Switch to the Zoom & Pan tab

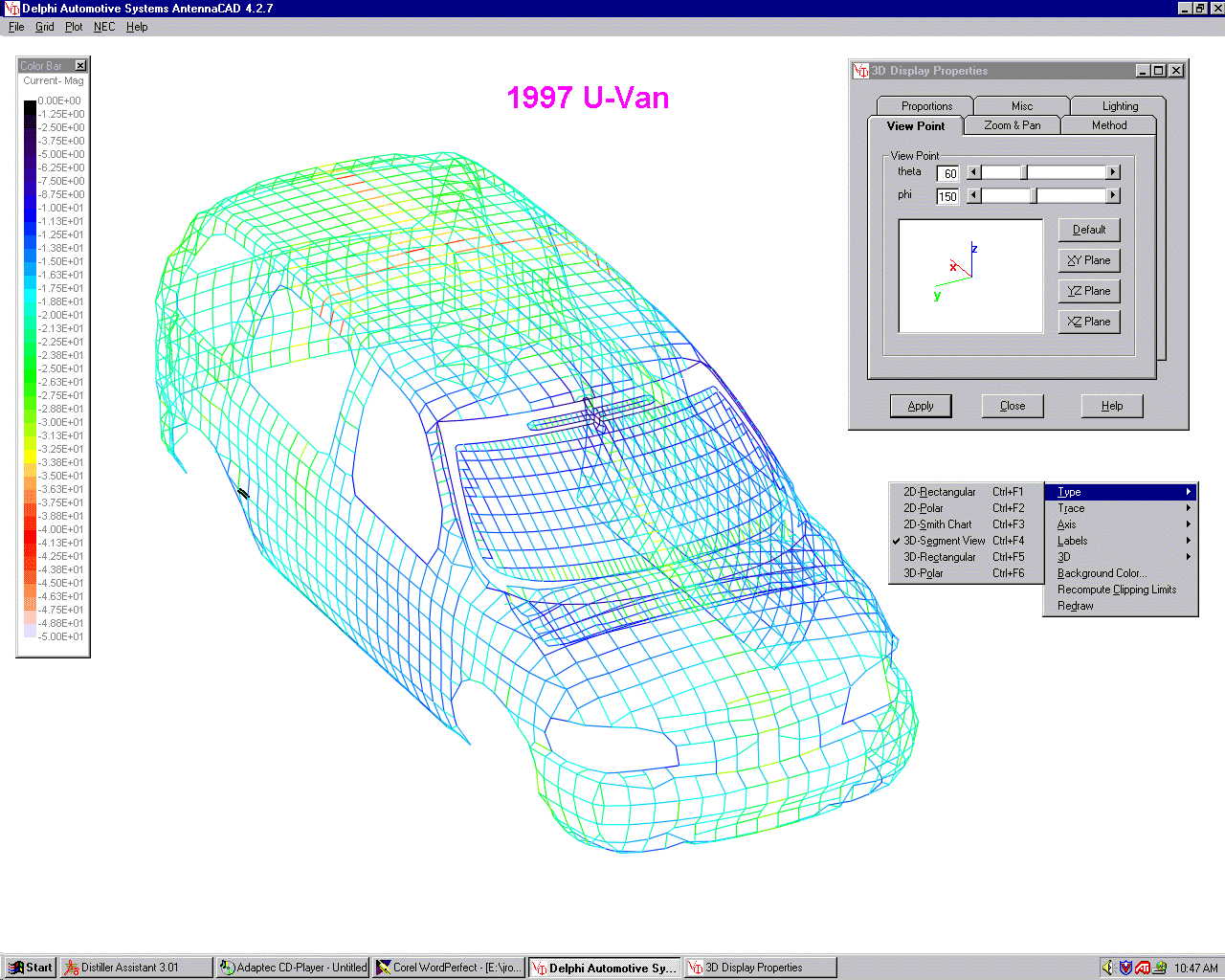click(x=1012, y=125)
